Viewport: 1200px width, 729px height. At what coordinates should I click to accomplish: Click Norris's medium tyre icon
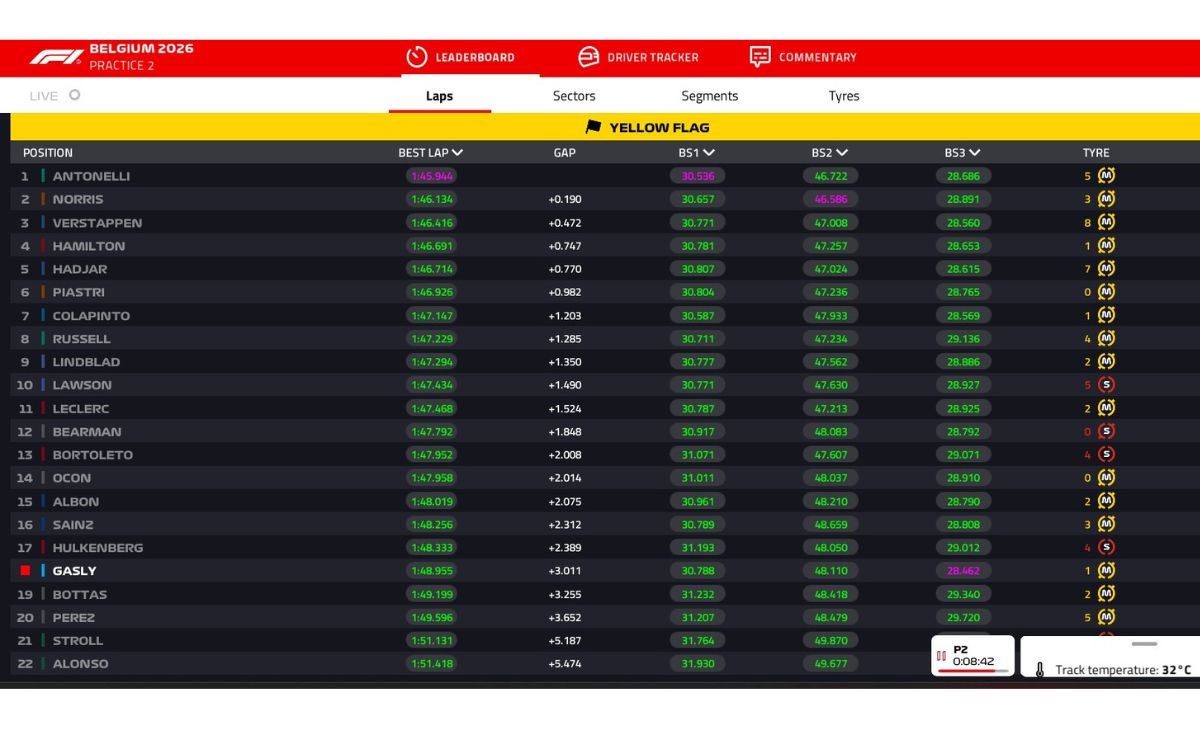click(x=1106, y=199)
